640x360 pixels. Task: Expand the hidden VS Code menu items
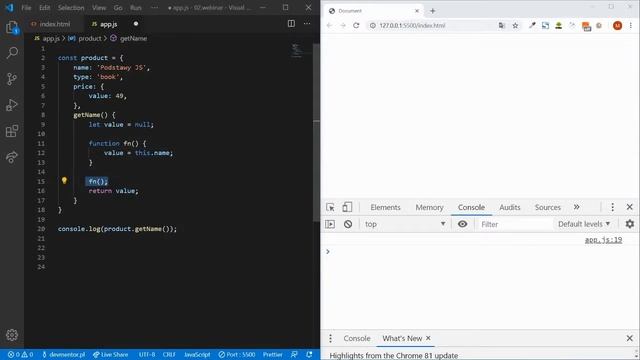154,8
